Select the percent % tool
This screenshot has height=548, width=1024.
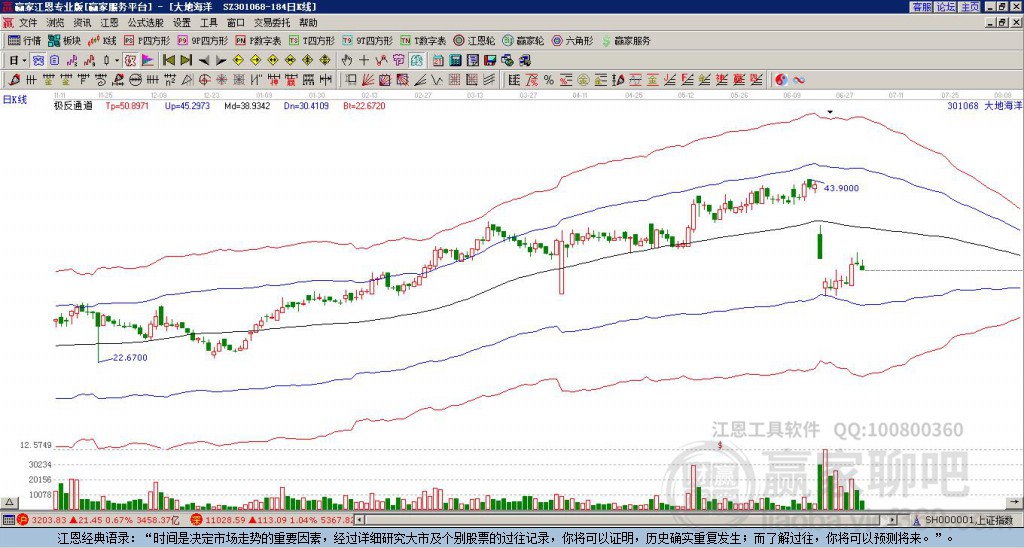coord(549,80)
